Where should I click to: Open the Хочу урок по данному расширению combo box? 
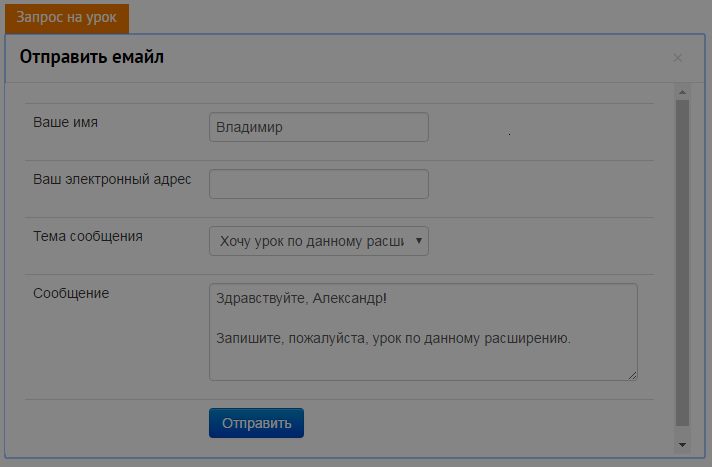tap(319, 241)
